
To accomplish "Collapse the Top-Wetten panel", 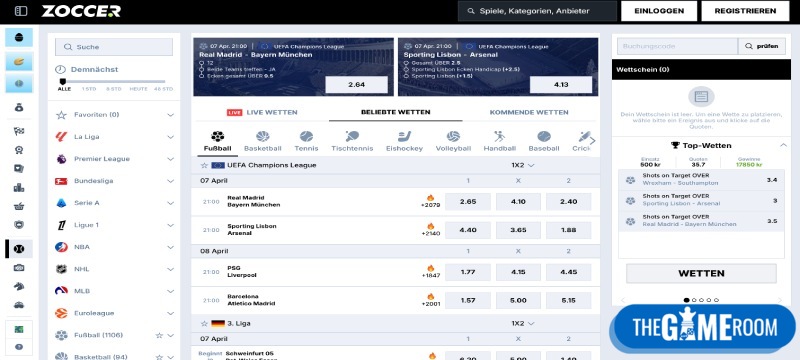I will pyautogui.click(x=783, y=145).
